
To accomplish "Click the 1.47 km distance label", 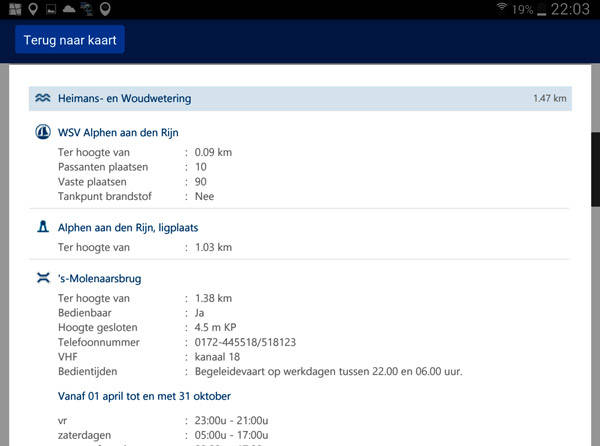I will tap(549, 99).
